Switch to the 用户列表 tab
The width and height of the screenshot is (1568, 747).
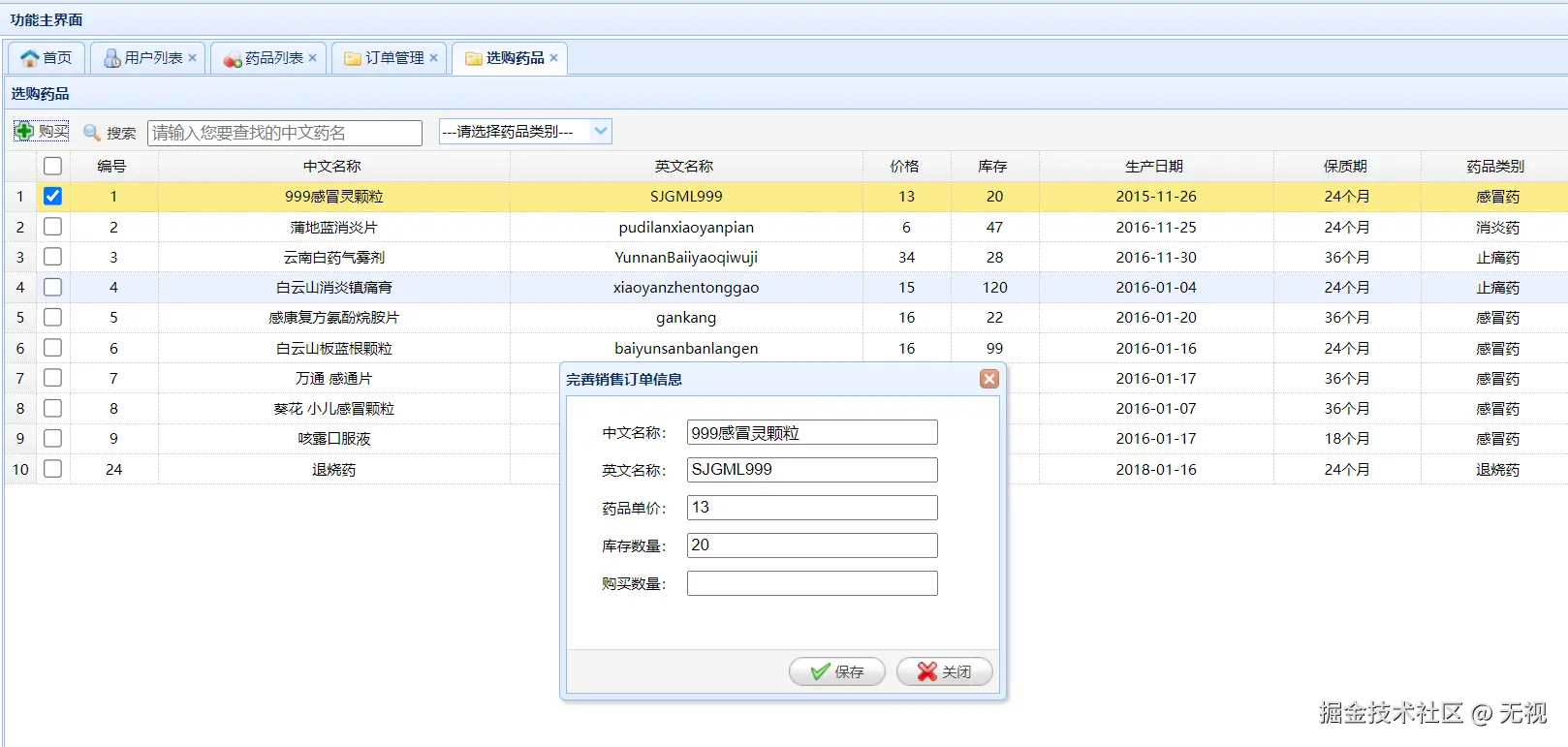(147, 58)
